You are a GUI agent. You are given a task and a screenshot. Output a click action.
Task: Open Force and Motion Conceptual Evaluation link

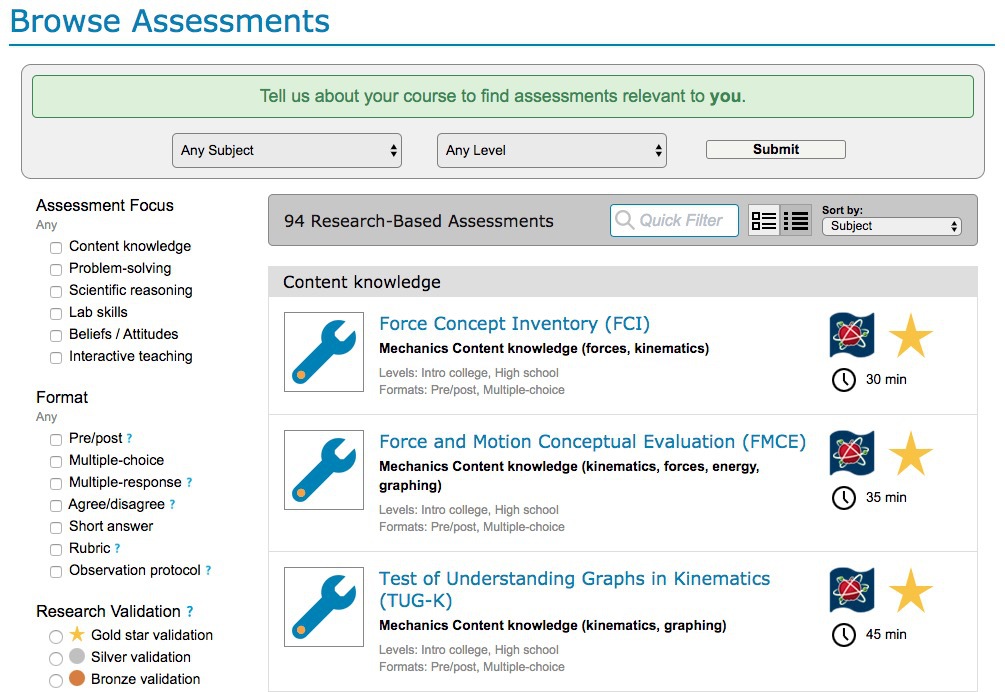[x=592, y=441]
